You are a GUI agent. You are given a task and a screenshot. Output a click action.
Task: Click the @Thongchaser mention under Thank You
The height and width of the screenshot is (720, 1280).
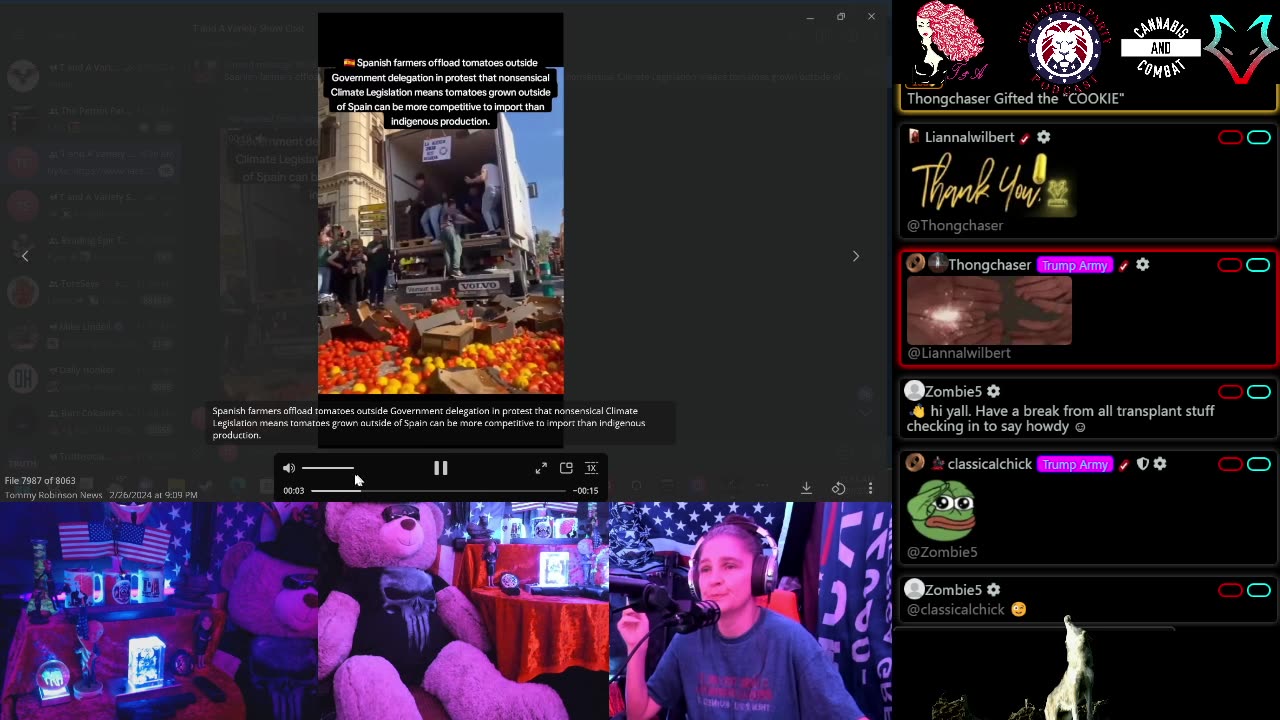[955, 226]
